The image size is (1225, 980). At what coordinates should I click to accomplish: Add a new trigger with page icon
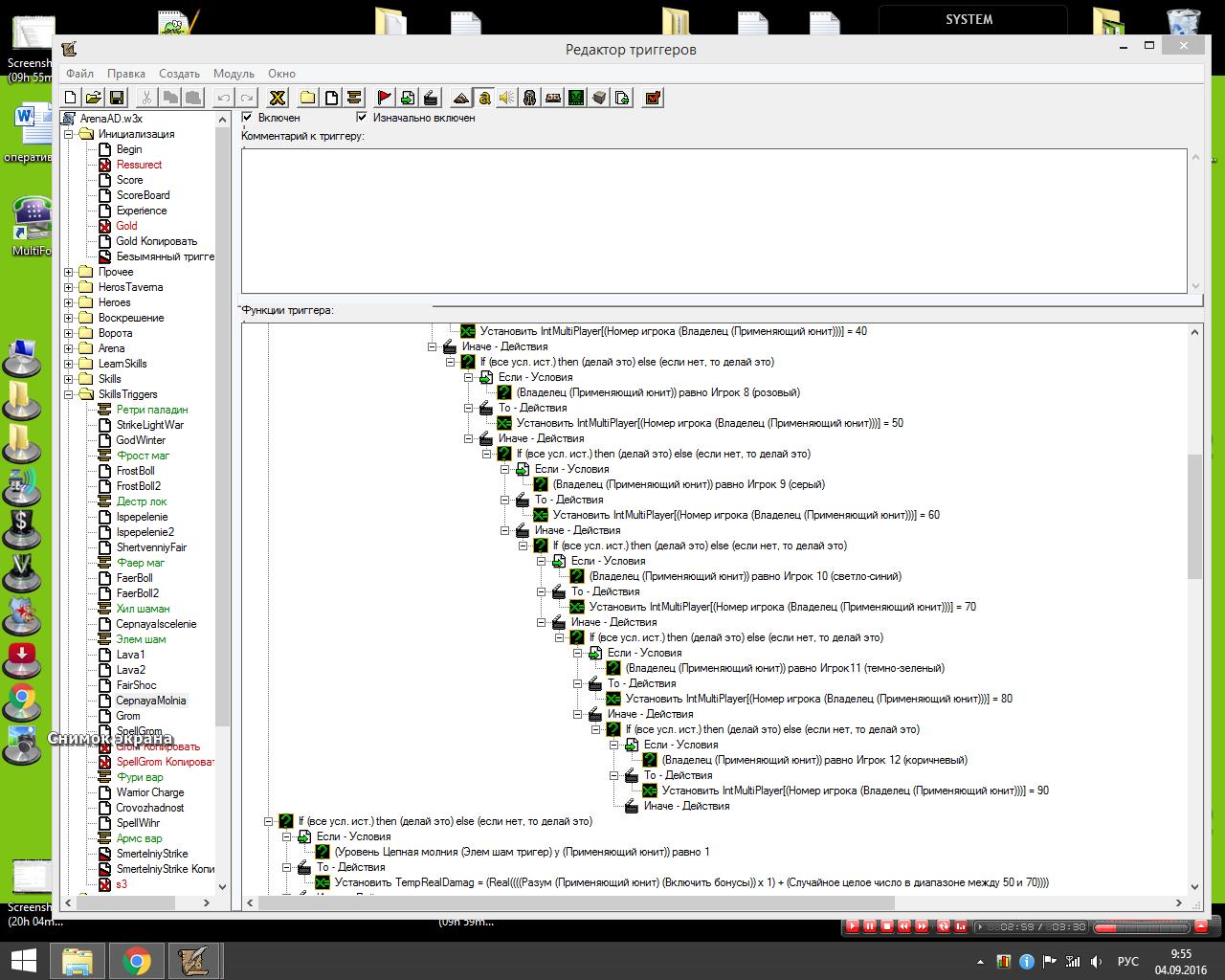(330, 98)
